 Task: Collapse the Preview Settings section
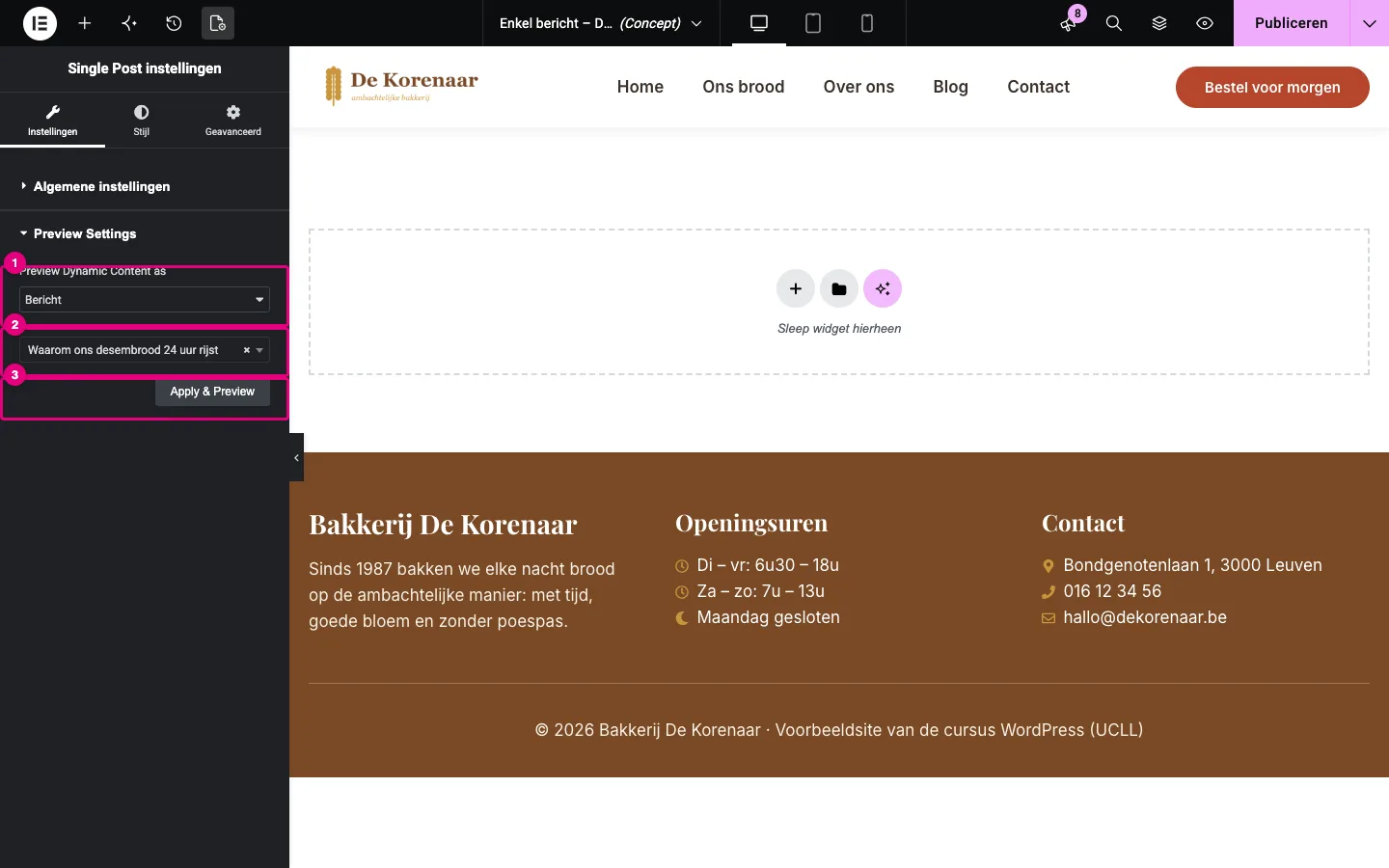click(x=145, y=233)
